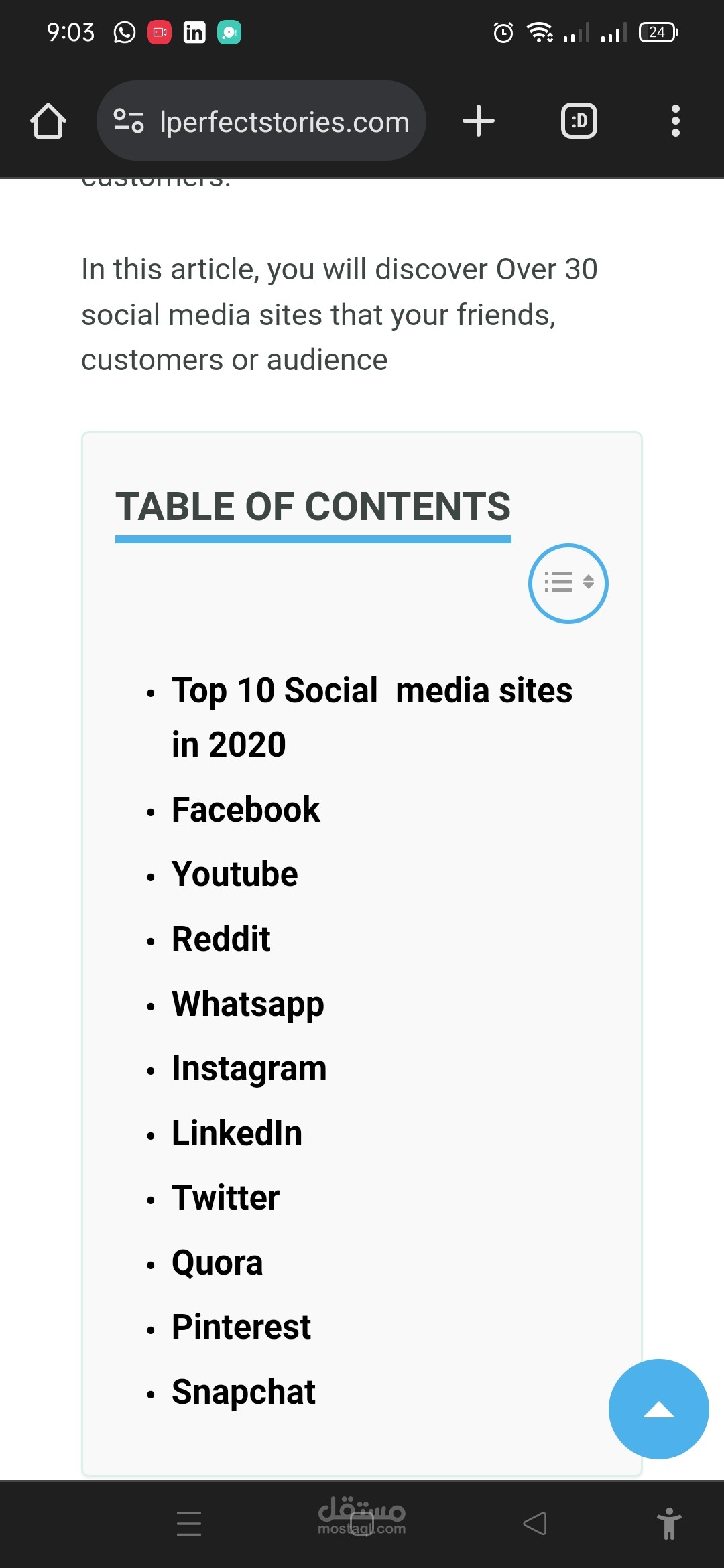Open the three-dot browser menu
This screenshot has width=724, height=1568.
[676, 121]
